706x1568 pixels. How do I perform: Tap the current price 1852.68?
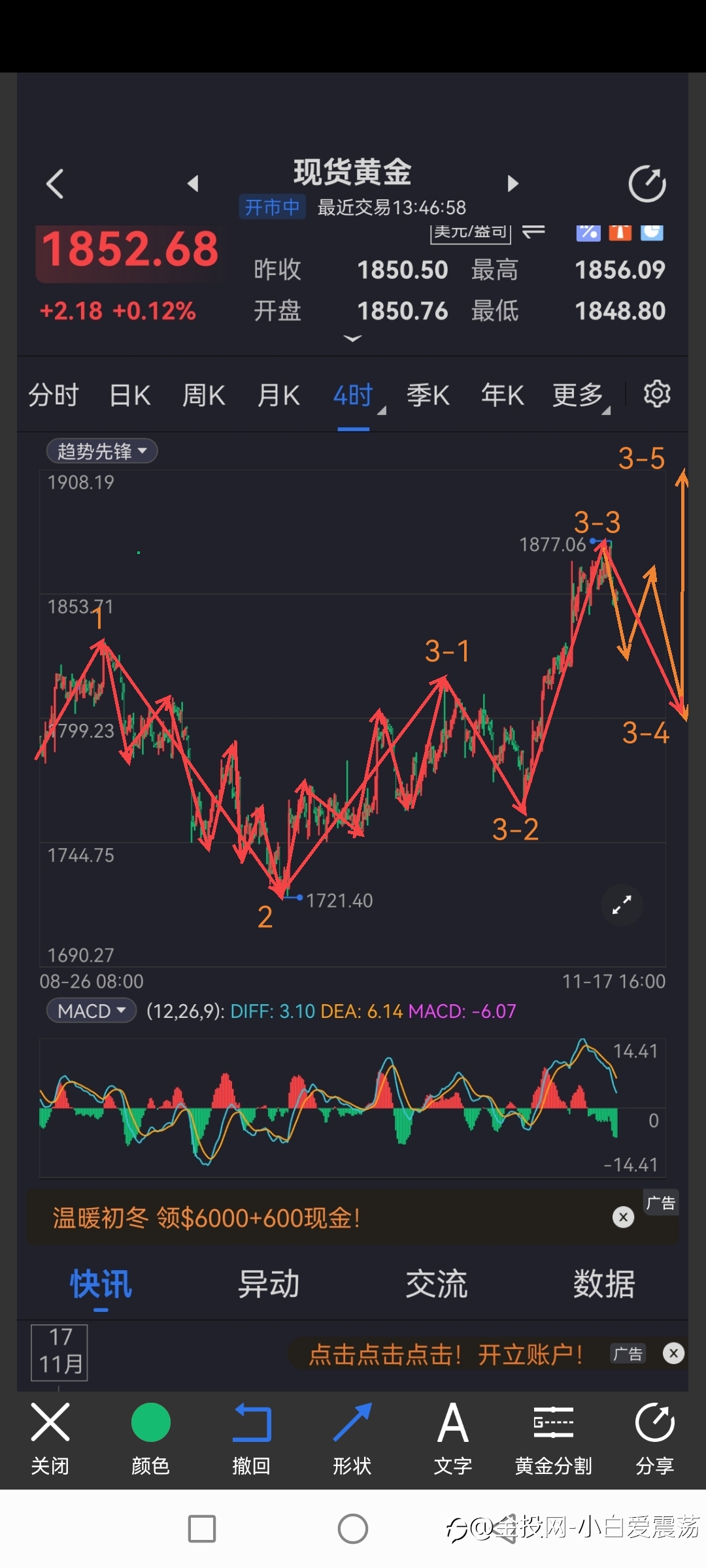(x=129, y=250)
